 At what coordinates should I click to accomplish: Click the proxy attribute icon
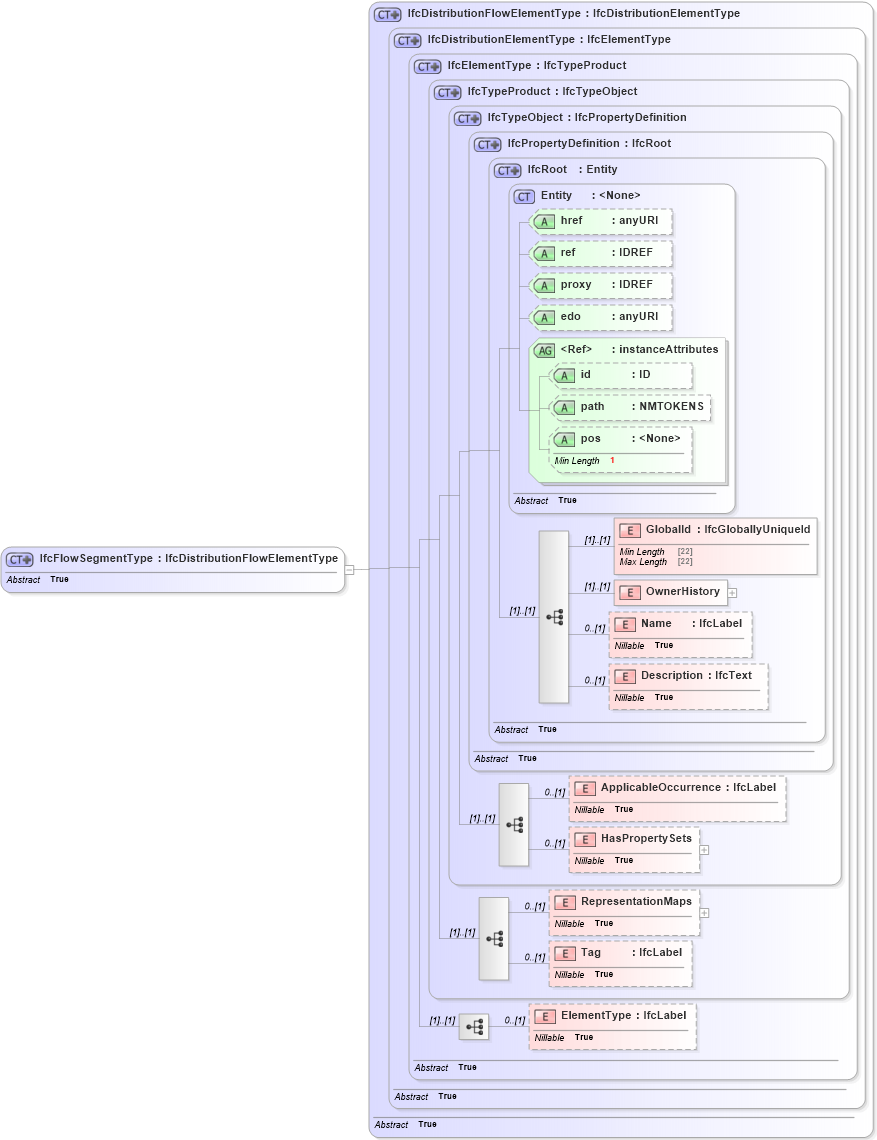pos(545,285)
